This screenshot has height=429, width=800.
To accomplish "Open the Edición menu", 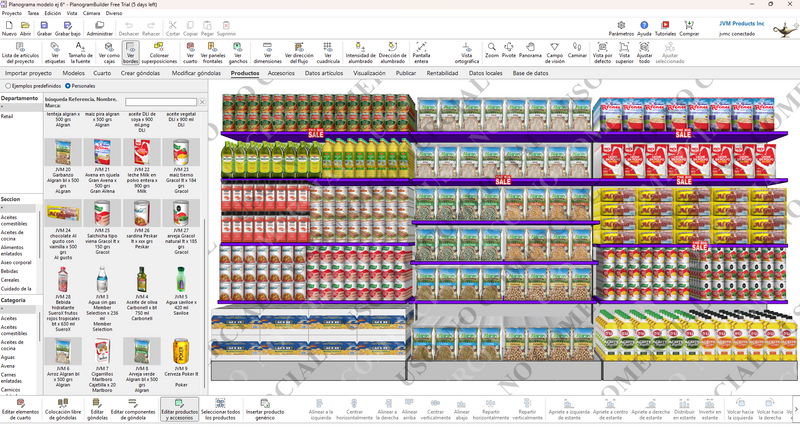I will [x=53, y=13].
